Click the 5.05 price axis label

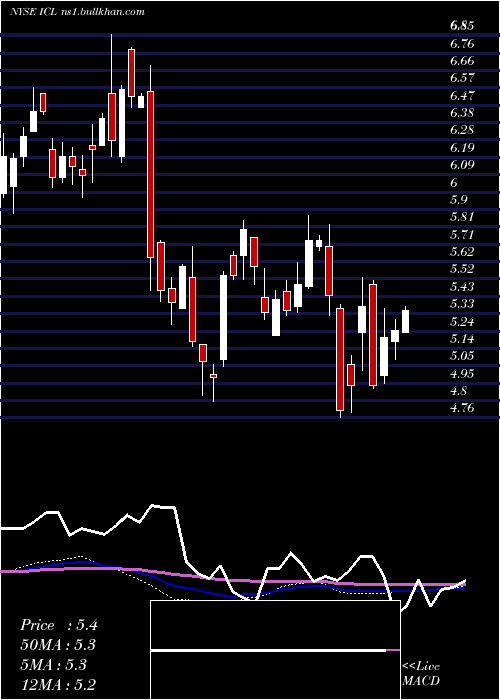[x=462, y=356]
